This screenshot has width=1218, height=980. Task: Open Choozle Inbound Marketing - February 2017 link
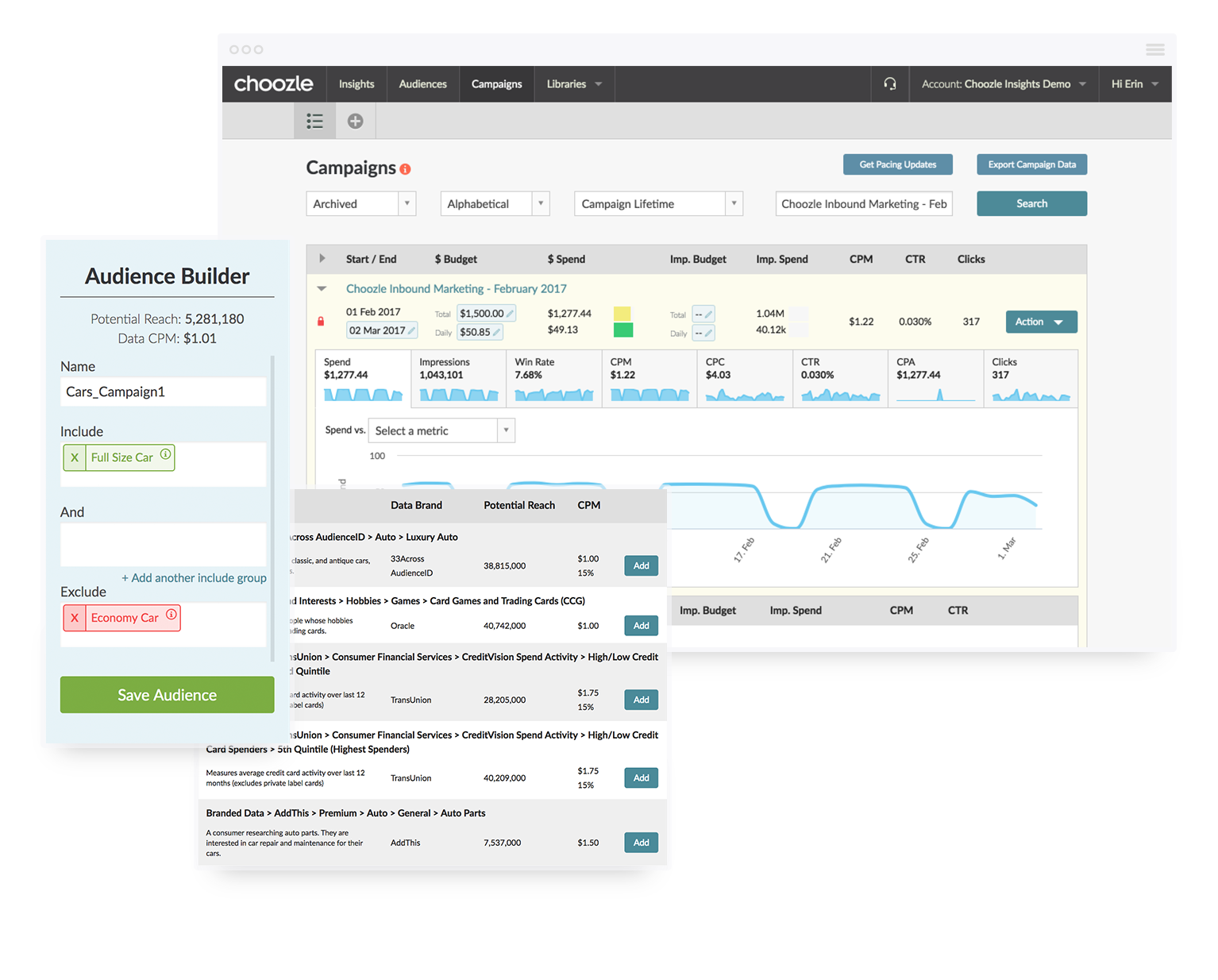457,289
